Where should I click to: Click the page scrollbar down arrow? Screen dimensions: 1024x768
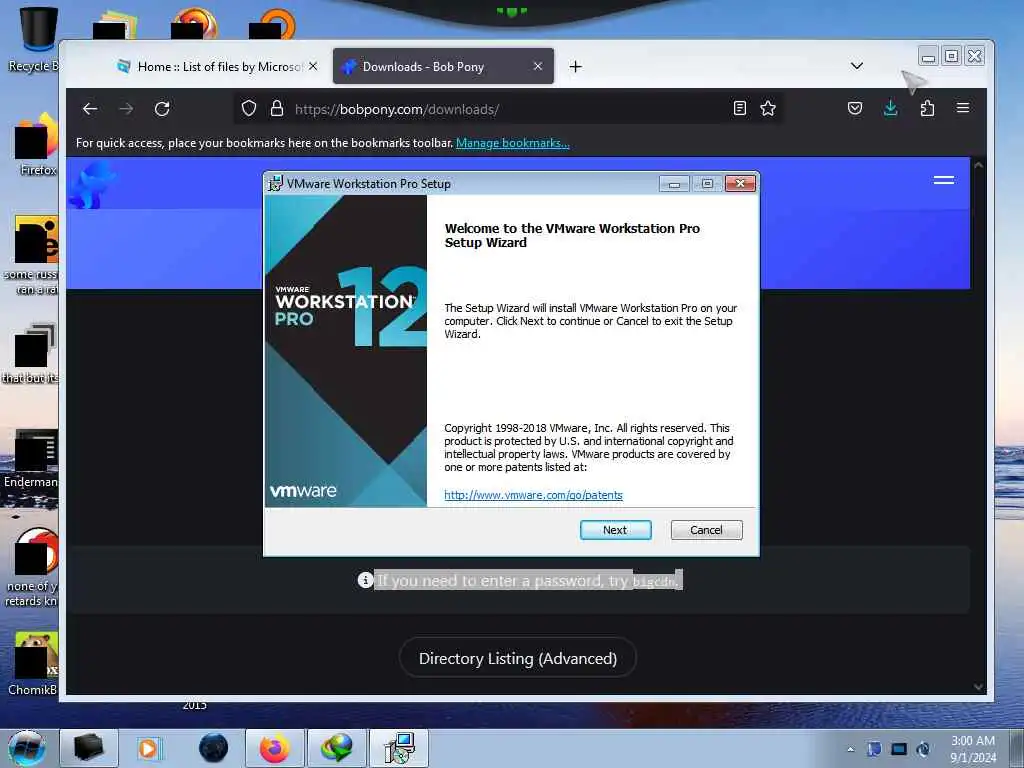pyautogui.click(x=978, y=686)
